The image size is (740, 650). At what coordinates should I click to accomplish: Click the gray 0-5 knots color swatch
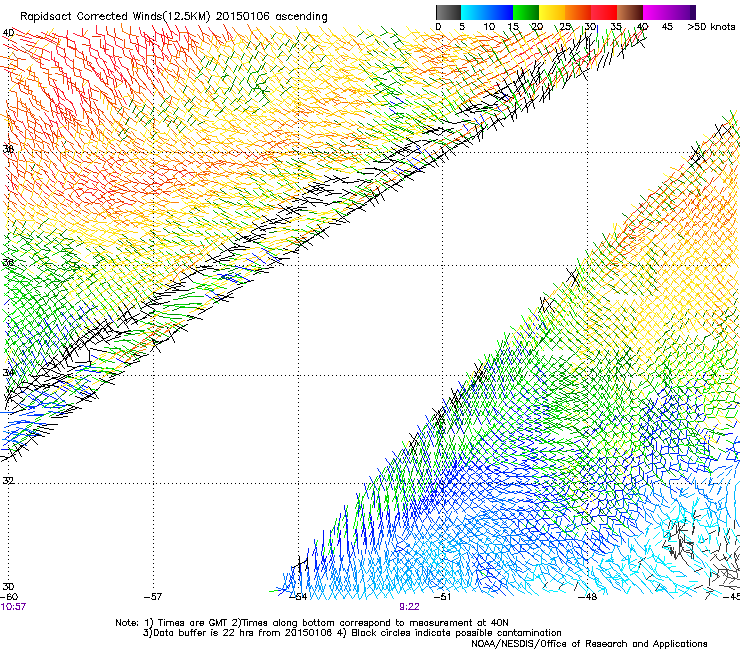pyautogui.click(x=448, y=12)
